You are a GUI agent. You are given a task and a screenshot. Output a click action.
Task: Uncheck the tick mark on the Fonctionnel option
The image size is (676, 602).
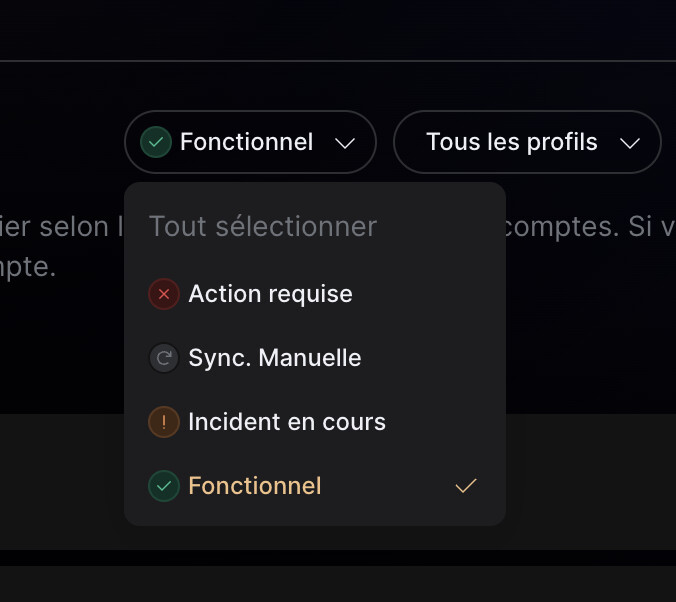466,486
